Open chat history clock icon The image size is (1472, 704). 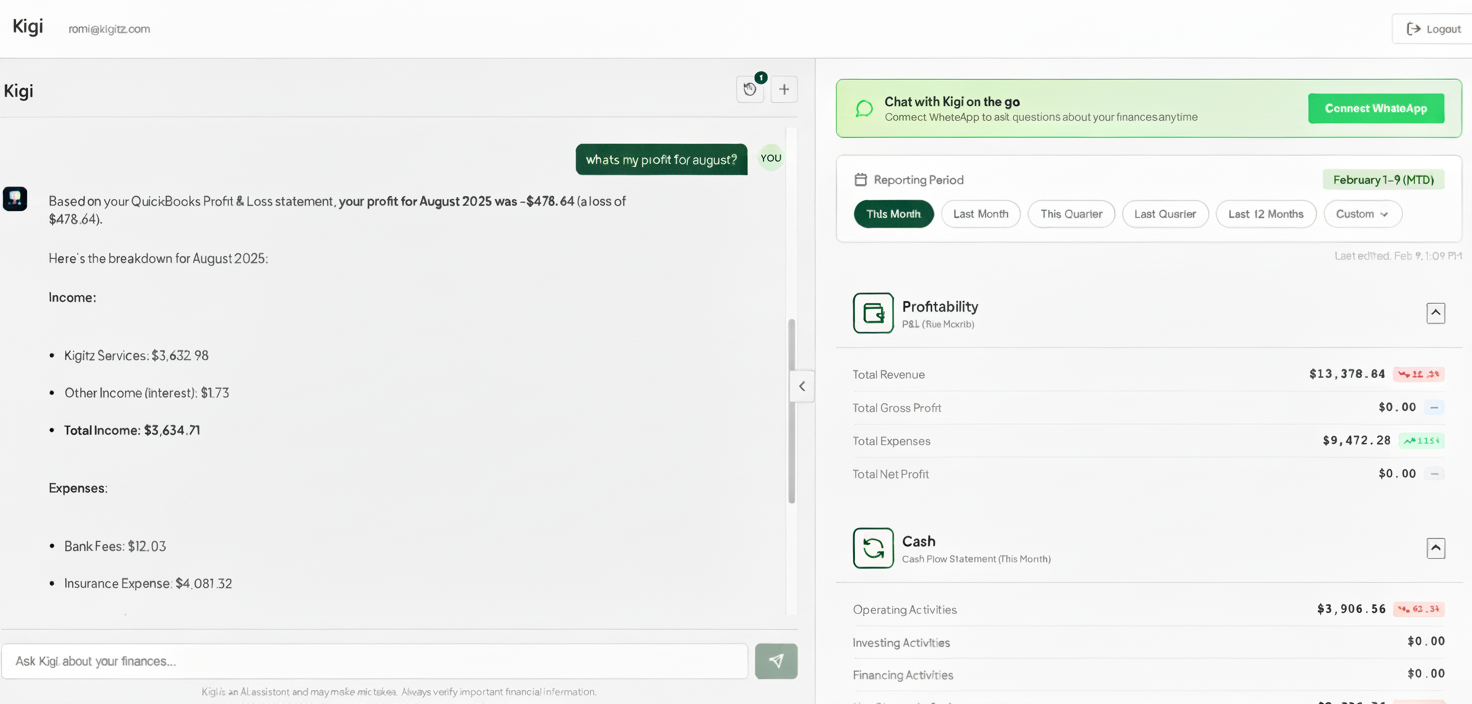click(x=750, y=90)
